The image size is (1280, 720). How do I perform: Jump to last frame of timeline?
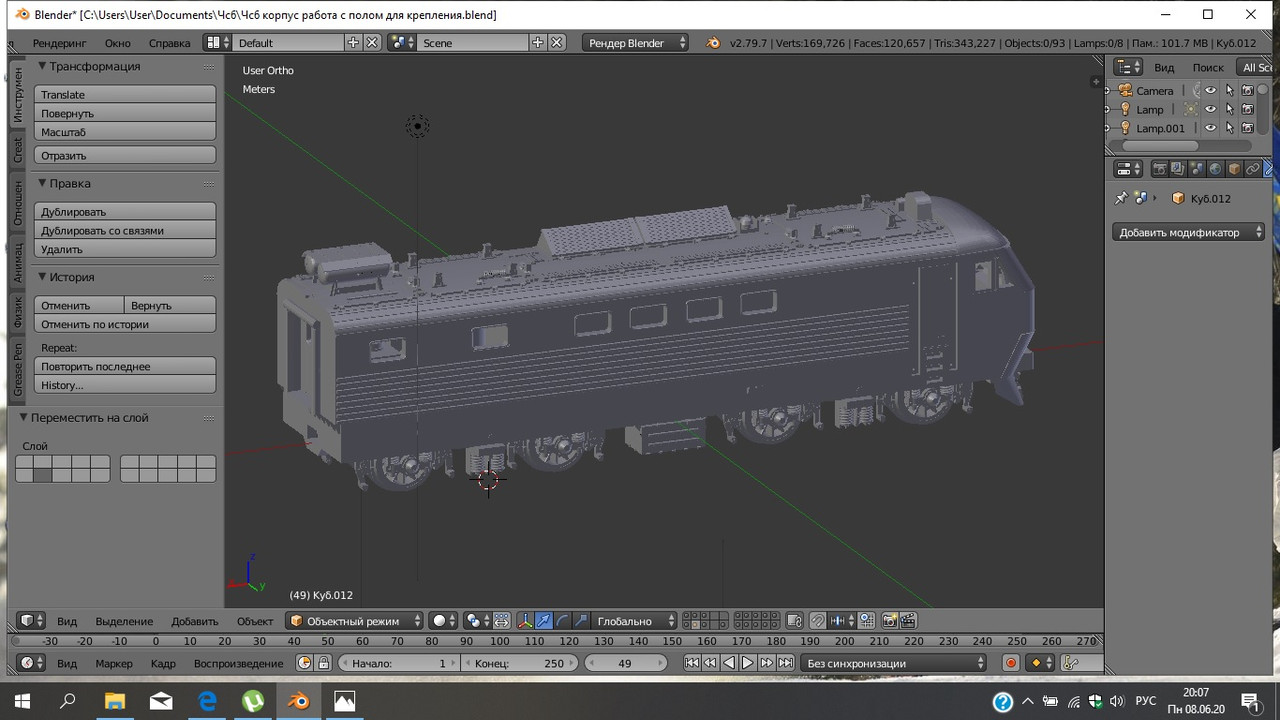point(786,663)
